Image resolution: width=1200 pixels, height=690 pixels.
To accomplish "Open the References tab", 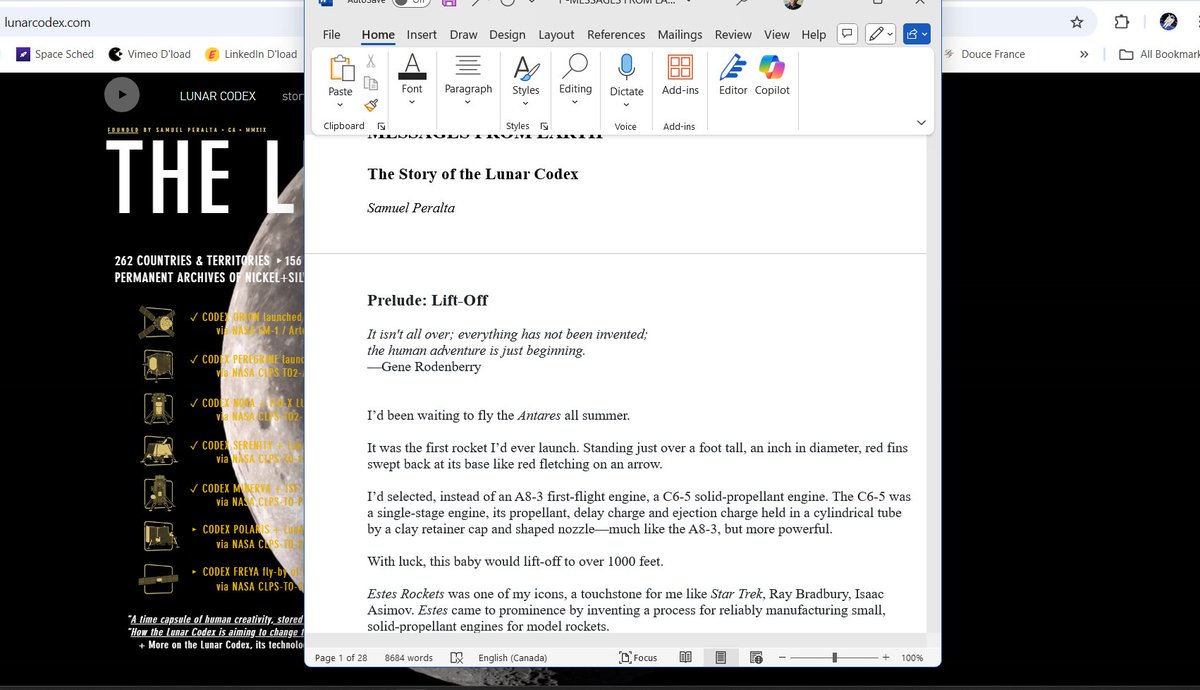I will (616, 33).
